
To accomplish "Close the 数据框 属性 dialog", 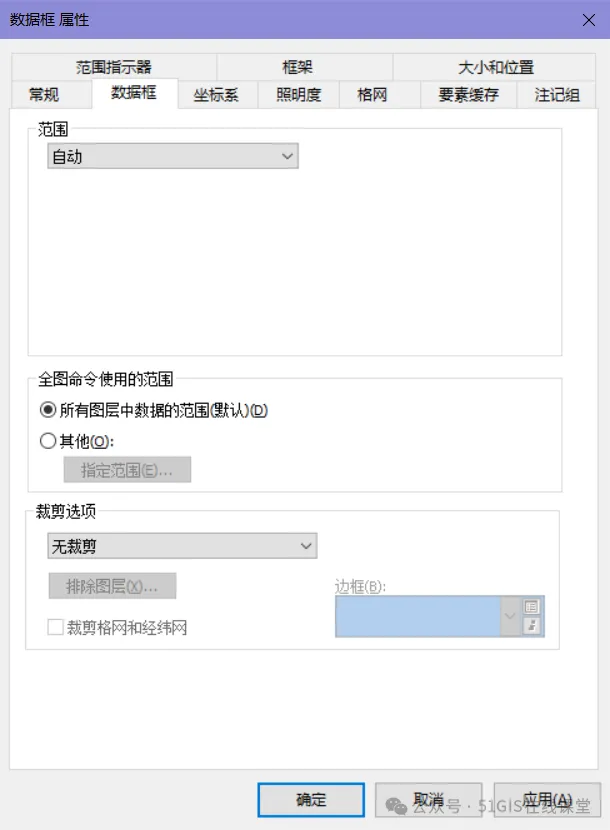I will (588, 20).
